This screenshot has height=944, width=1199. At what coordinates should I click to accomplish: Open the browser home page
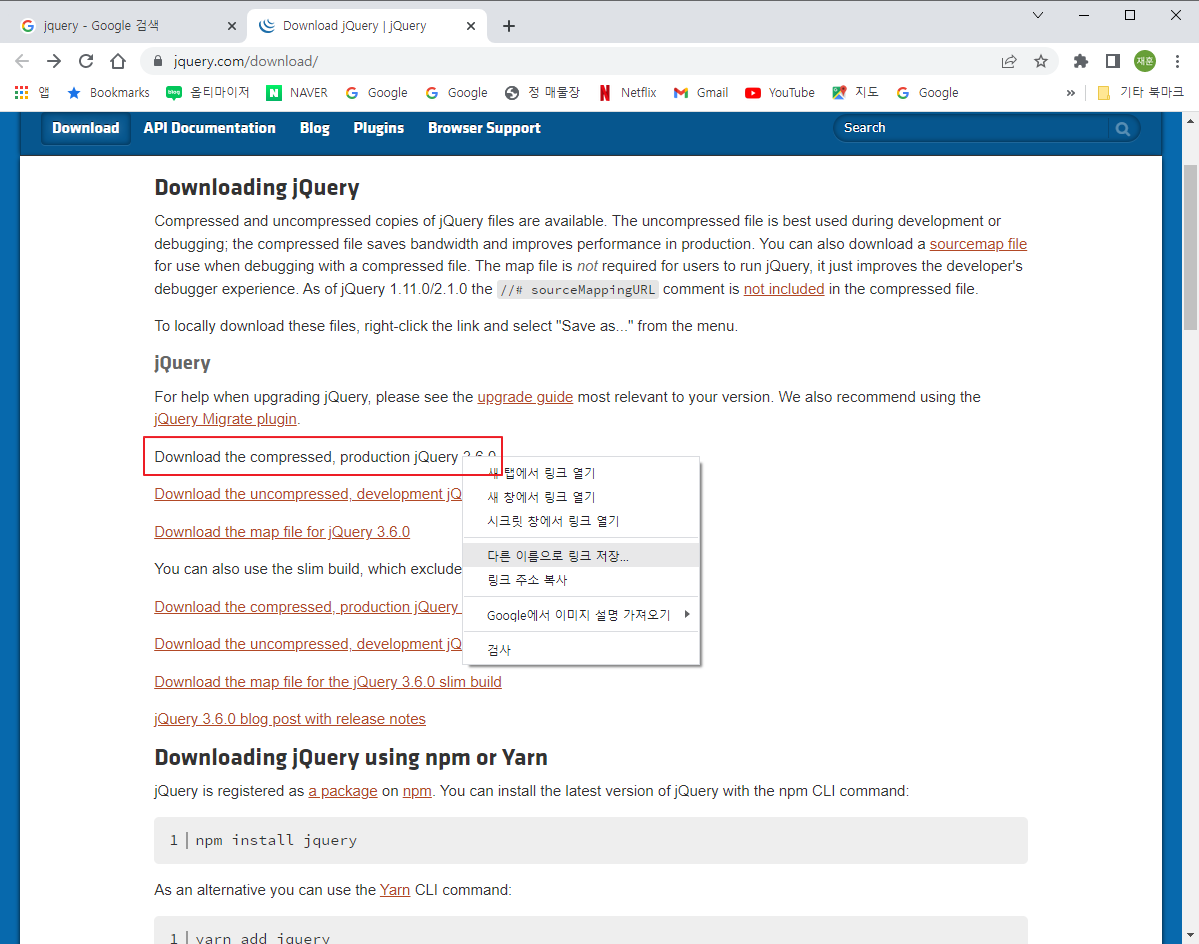[x=118, y=61]
